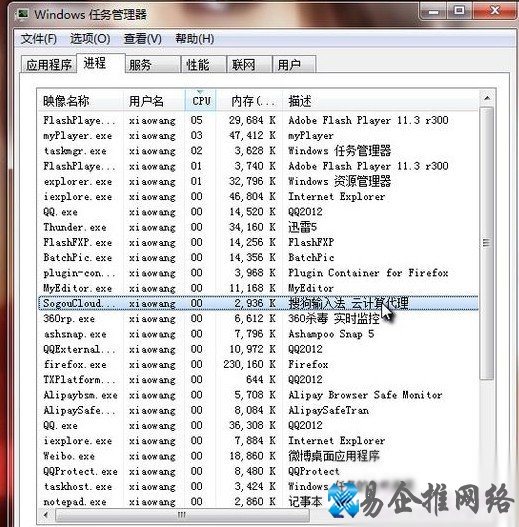Go to the 联网 tab
This screenshot has width=519, height=527.
[249, 65]
